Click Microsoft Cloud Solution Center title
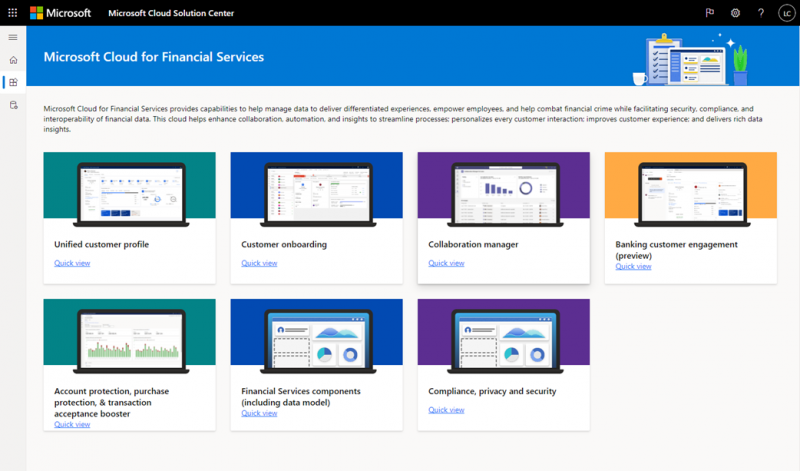Screen dimensions: 800x471 171,13
